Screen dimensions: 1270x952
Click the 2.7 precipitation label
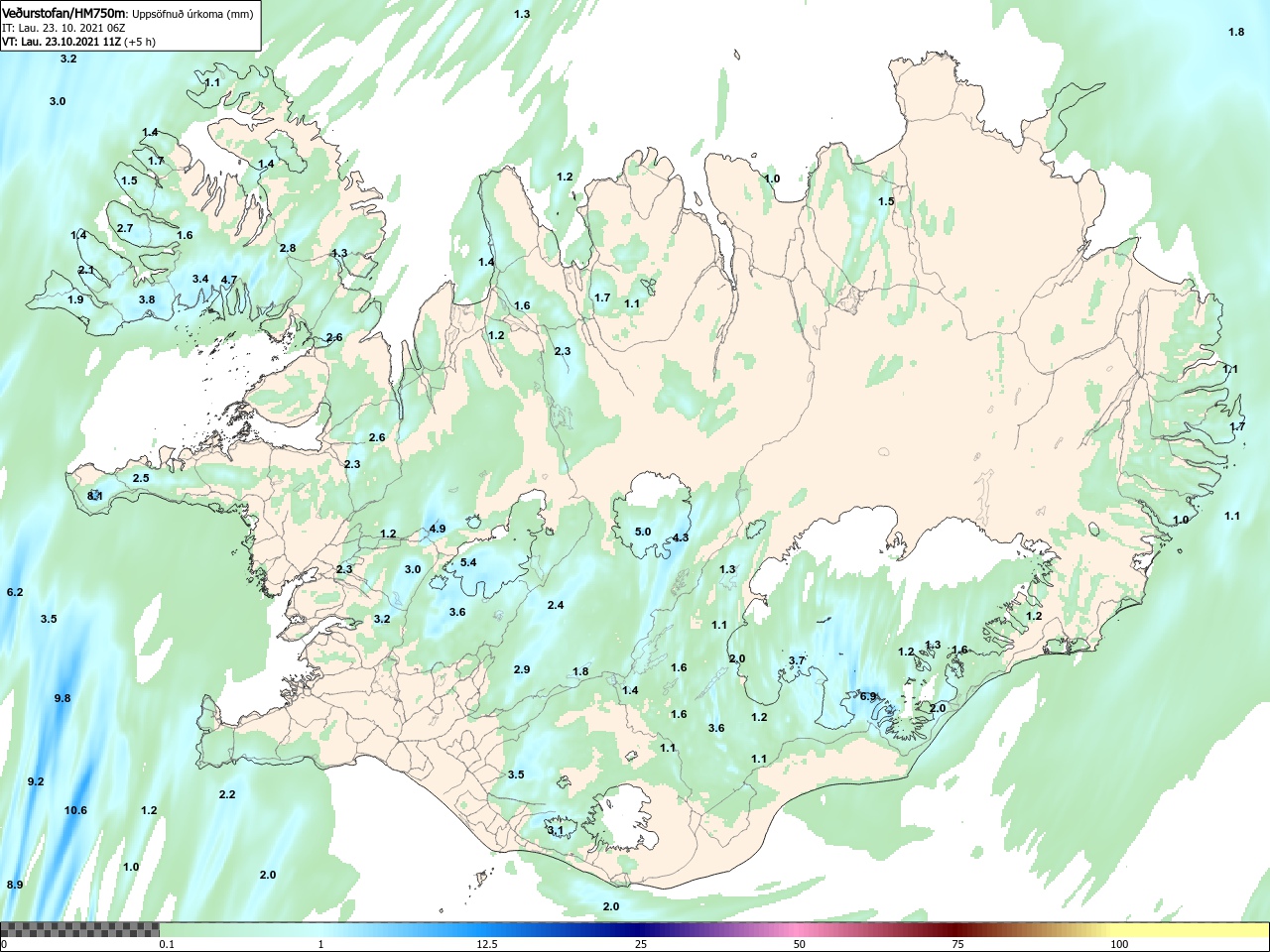coord(125,228)
